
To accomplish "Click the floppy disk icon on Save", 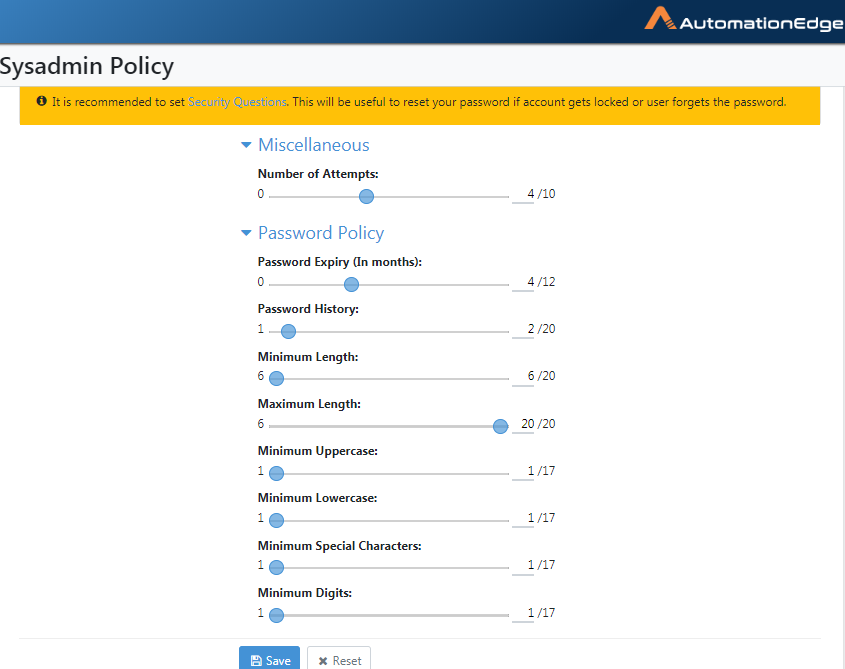I will 257,661.
